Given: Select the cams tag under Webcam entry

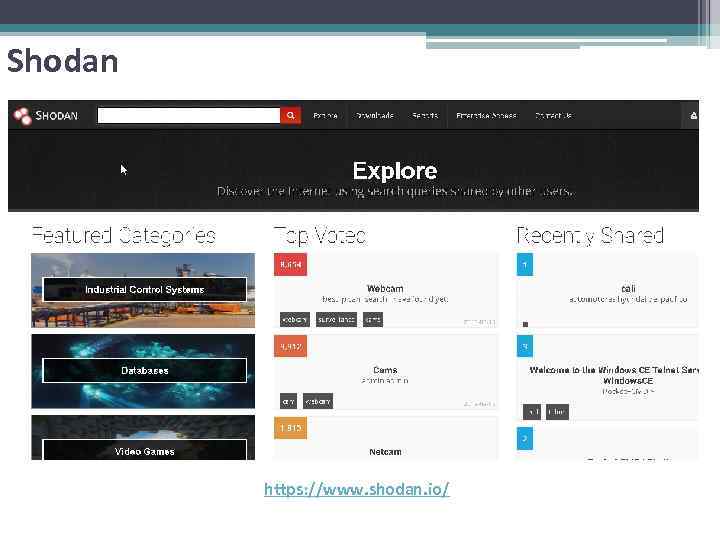Looking at the screenshot, I should click(373, 320).
